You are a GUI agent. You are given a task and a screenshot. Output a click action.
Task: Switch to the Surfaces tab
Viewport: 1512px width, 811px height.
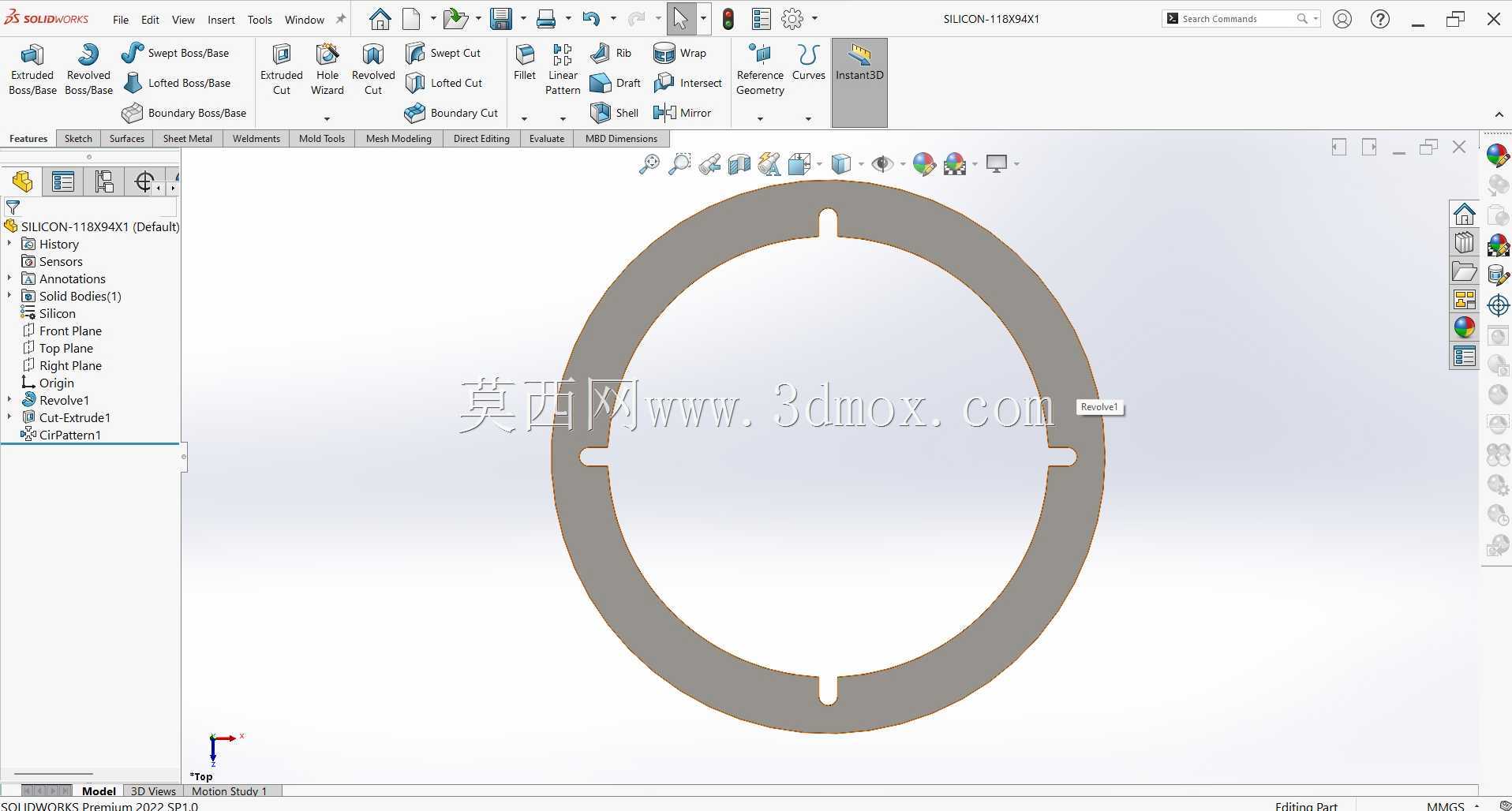(x=127, y=139)
